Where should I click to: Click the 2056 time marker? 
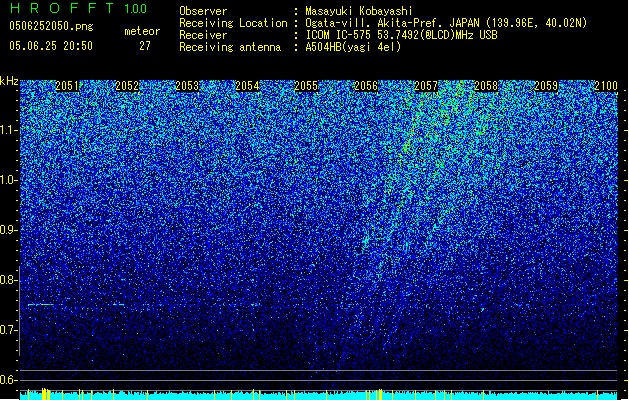coord(366,86)
